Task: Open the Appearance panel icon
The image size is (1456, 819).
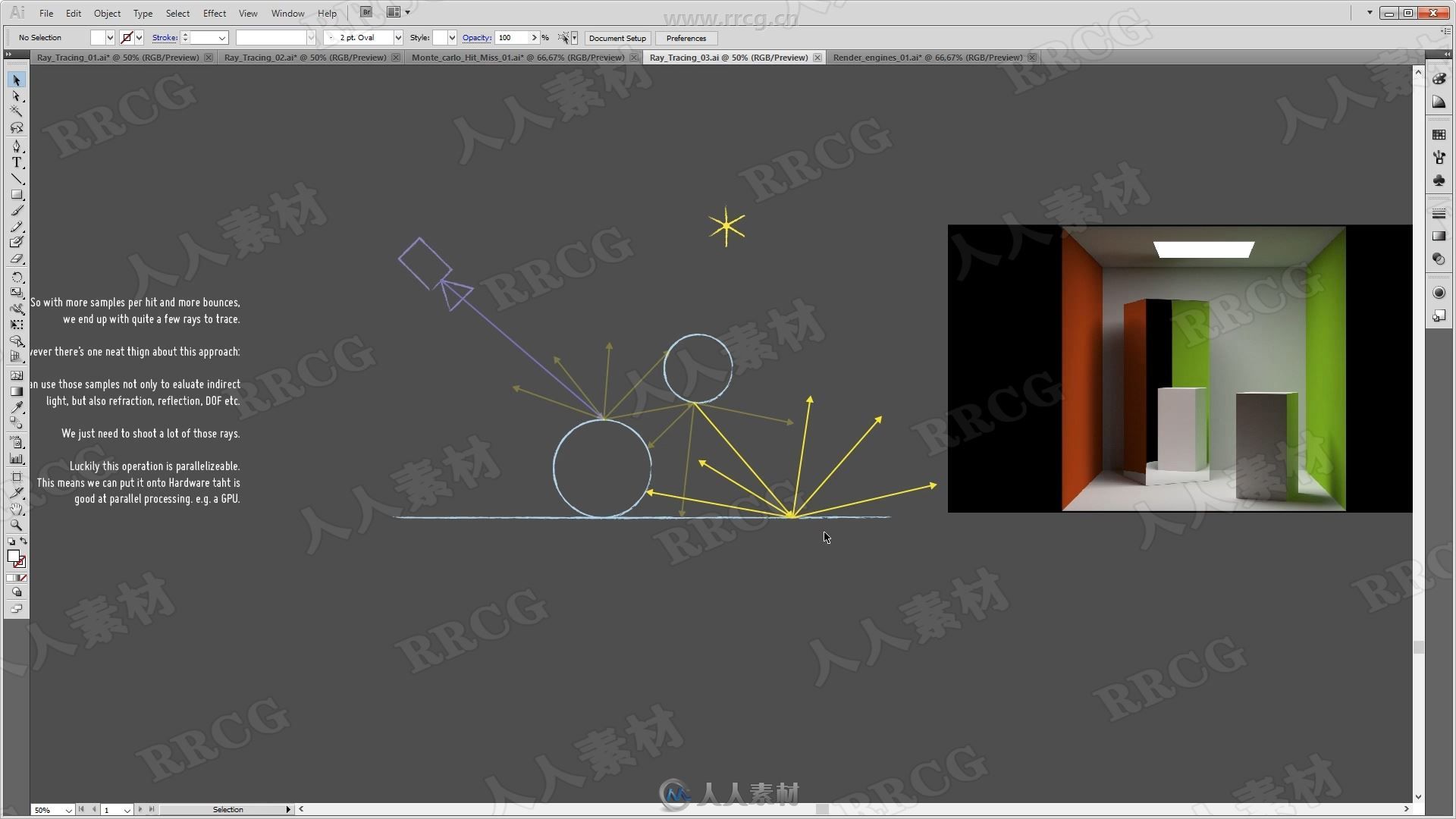Action: [1439, 293]
